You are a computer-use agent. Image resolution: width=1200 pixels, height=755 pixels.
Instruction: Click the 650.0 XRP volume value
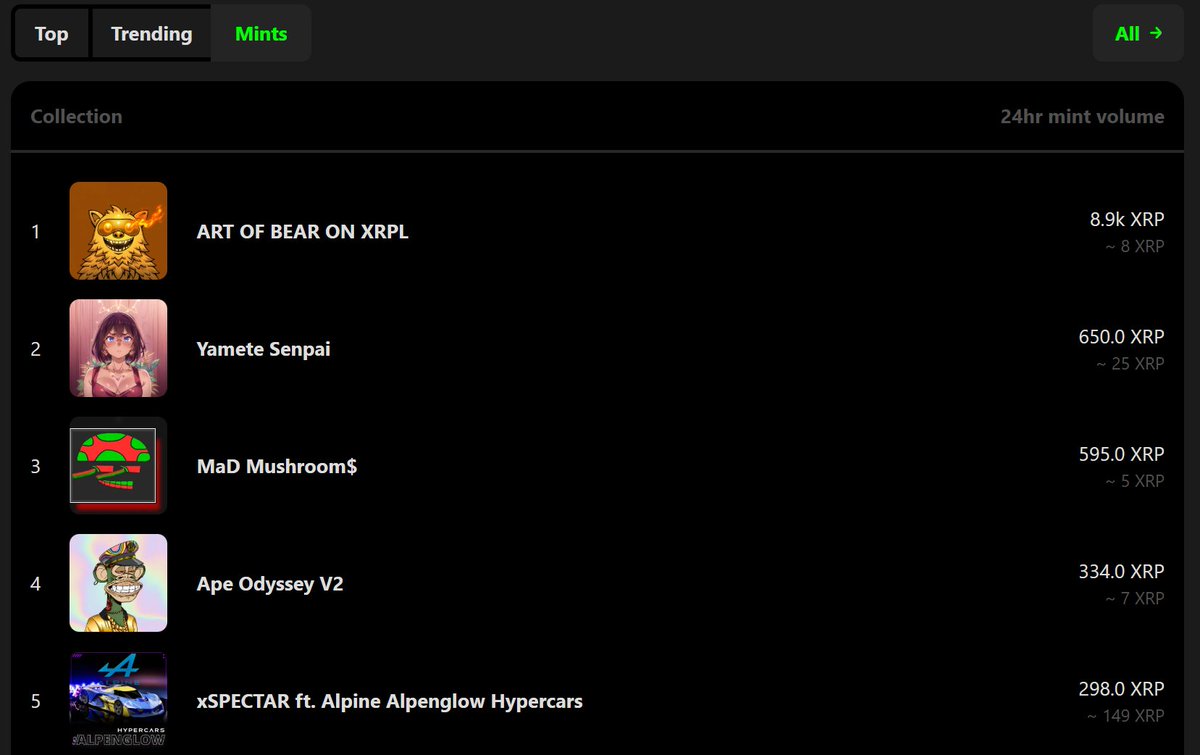pos(1121,337)
